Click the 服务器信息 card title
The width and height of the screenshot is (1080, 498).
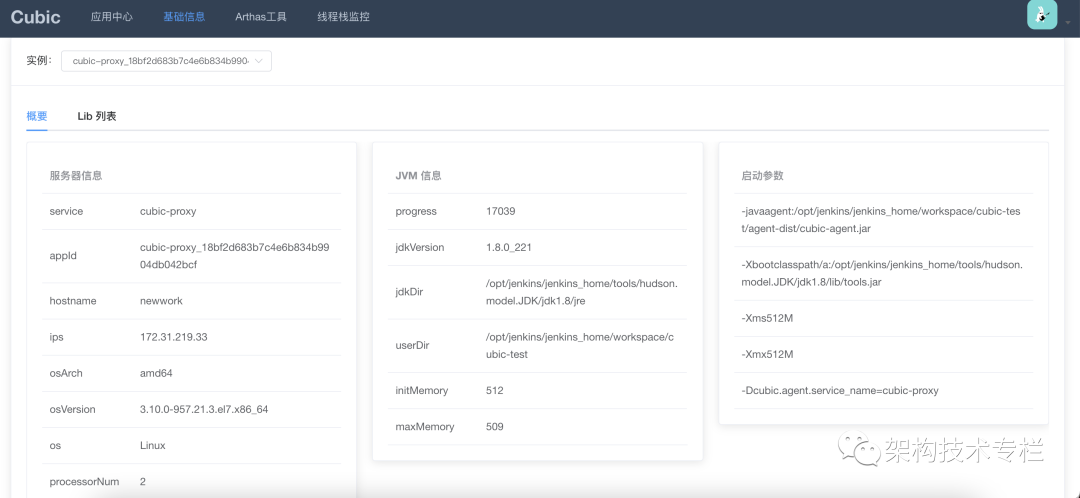coord(76,176)
